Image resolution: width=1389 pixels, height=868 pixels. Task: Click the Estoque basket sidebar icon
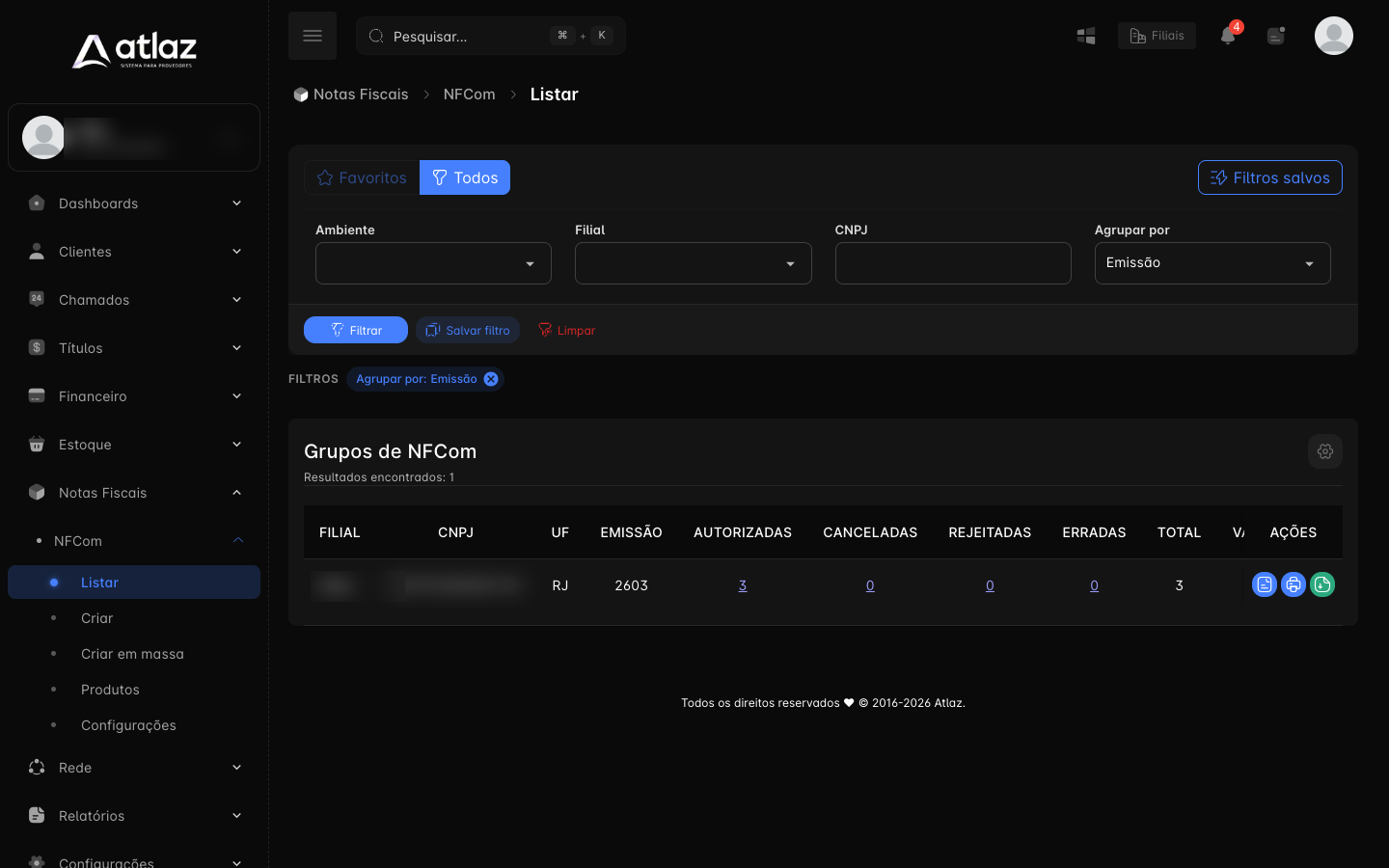[37, 444]
